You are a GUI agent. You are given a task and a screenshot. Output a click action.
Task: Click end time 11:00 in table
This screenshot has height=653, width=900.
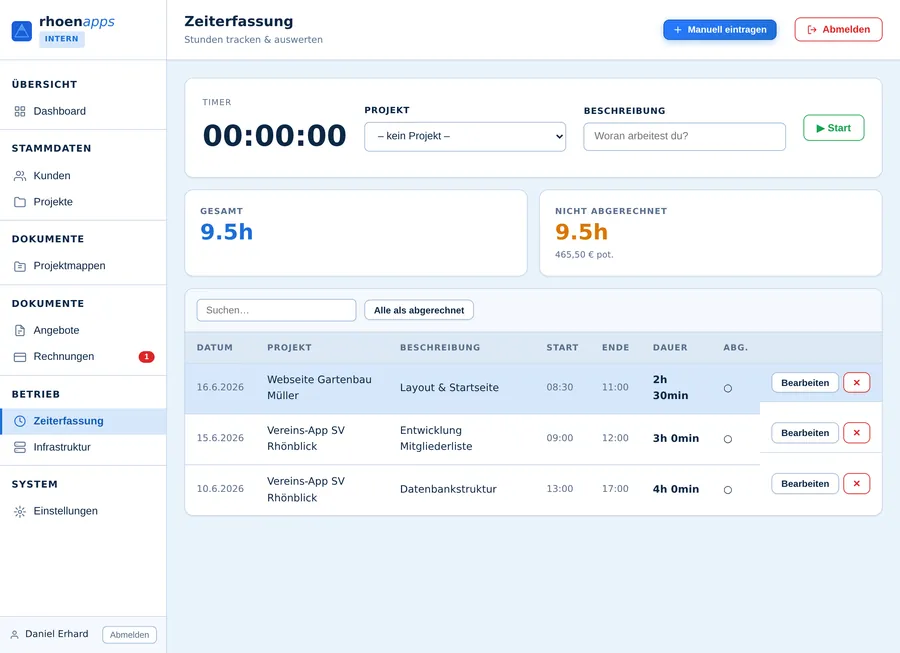(615, 387)
